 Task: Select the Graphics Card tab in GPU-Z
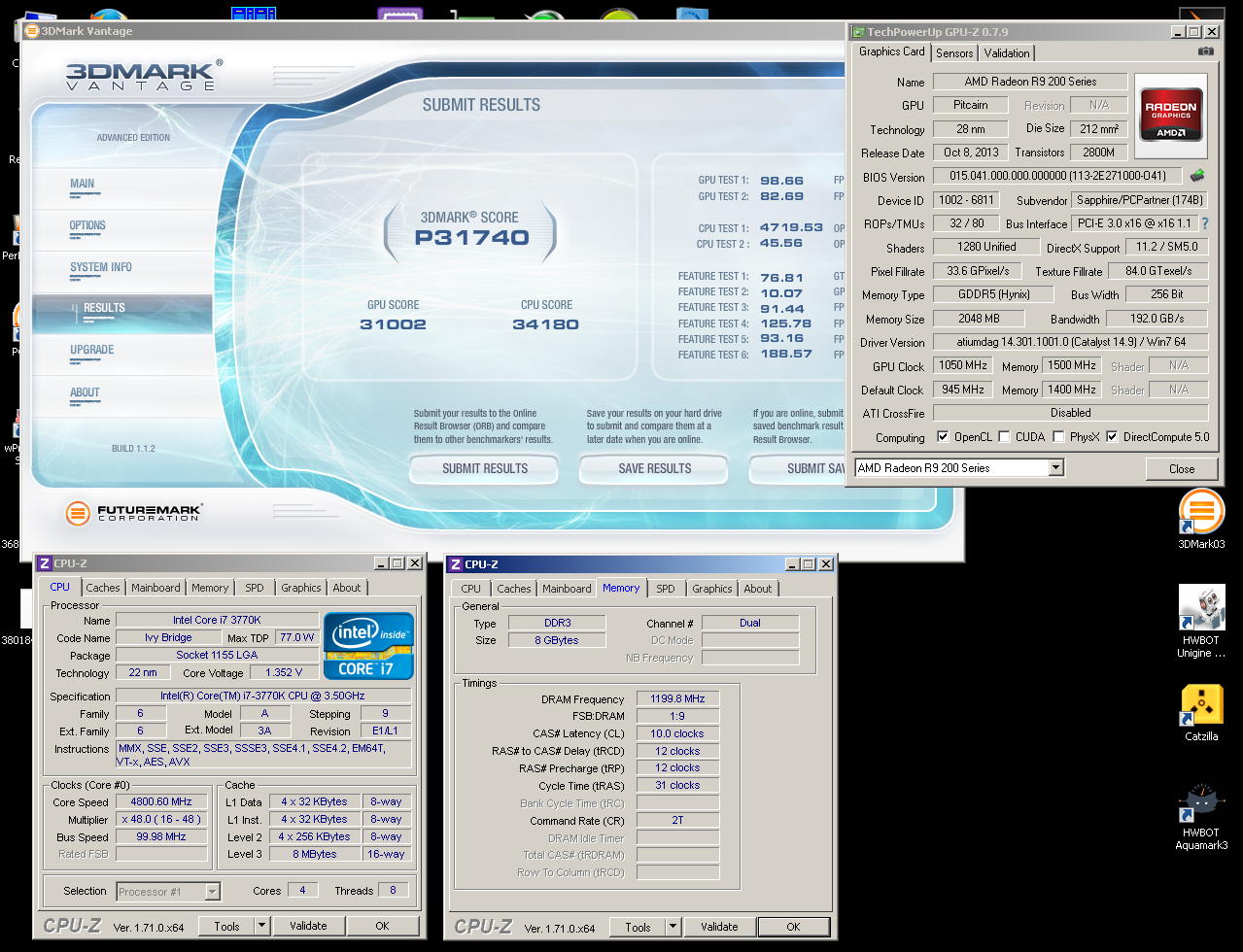pos(892,51)
